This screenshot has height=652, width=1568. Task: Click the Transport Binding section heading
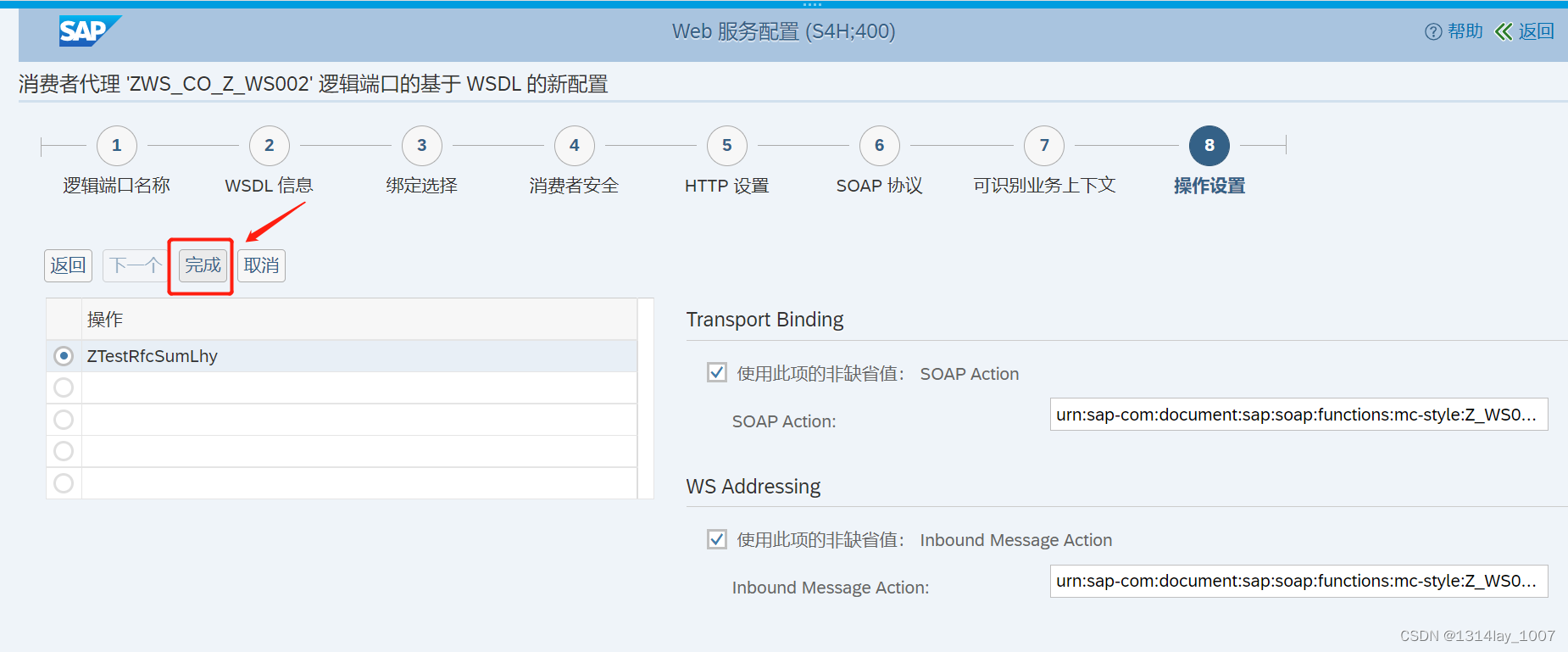(765, 320)
